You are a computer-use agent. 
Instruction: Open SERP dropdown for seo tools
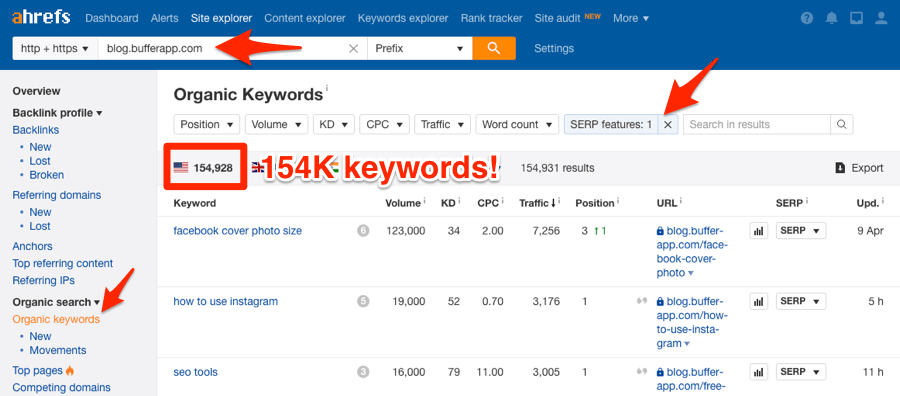[x=801, y=372]
